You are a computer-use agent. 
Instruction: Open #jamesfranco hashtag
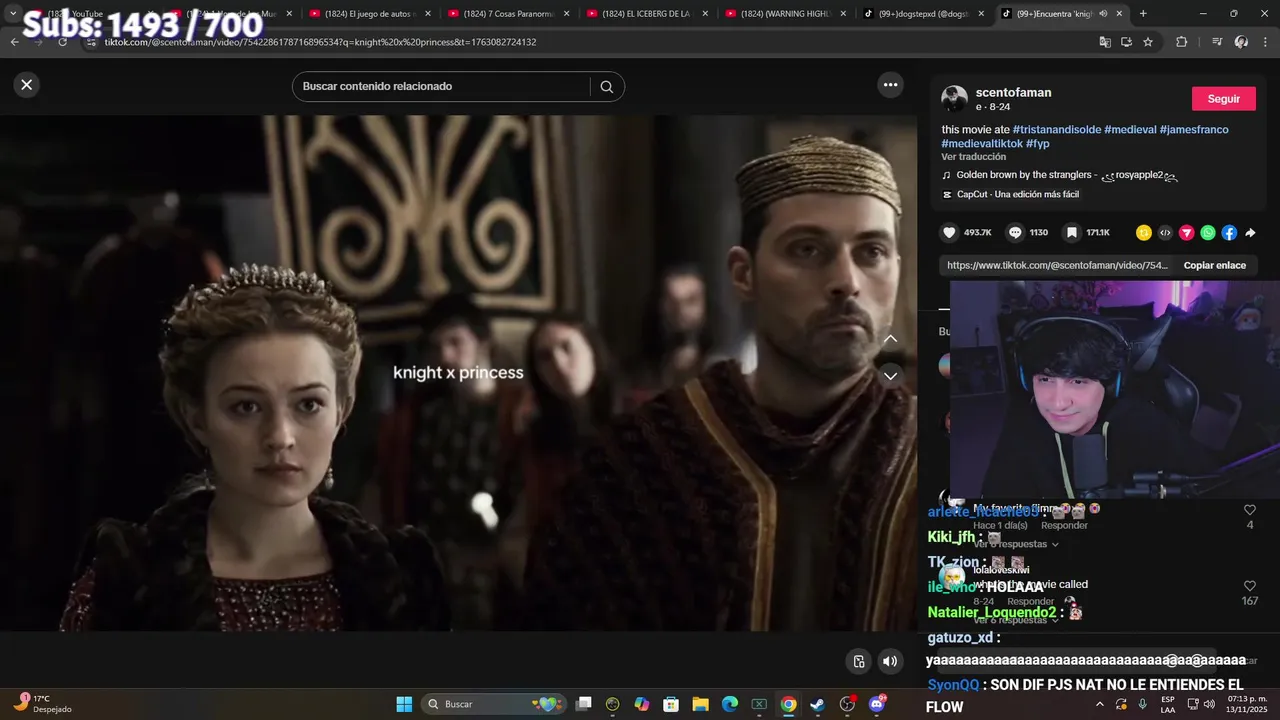click(1194, 130)
